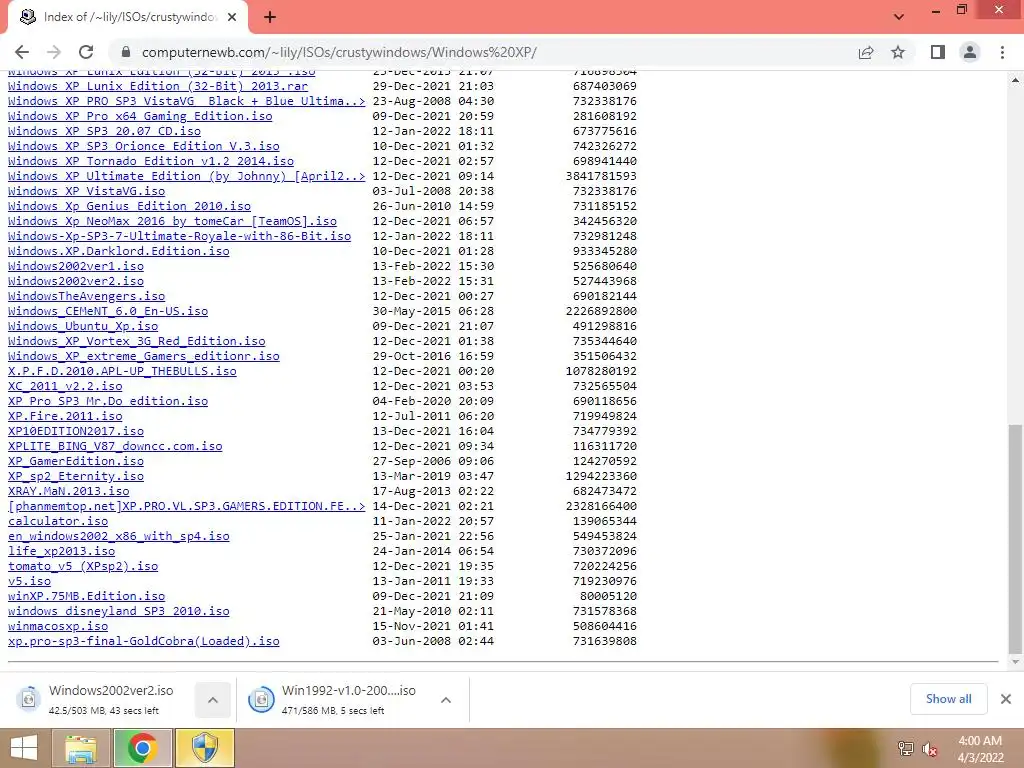This screenshot has width=1024, height=768.
Task: Download XPLITE_BING_V87_downcc.com.iso
Action: coord(115,447)
